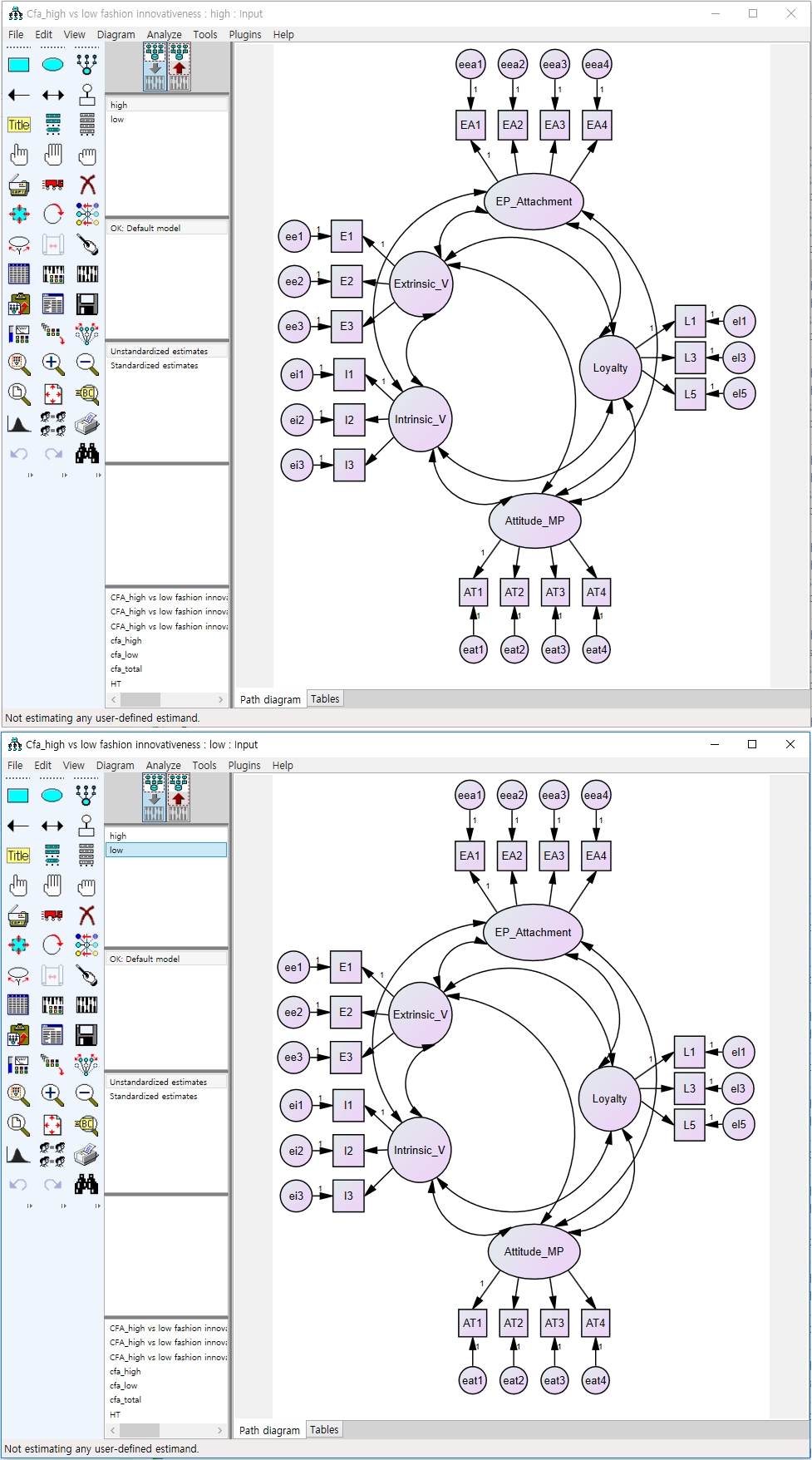This screenshot has height=1460, width=812.
Task: Toggle view input path diagram button in high window
Action: (155, 67)
